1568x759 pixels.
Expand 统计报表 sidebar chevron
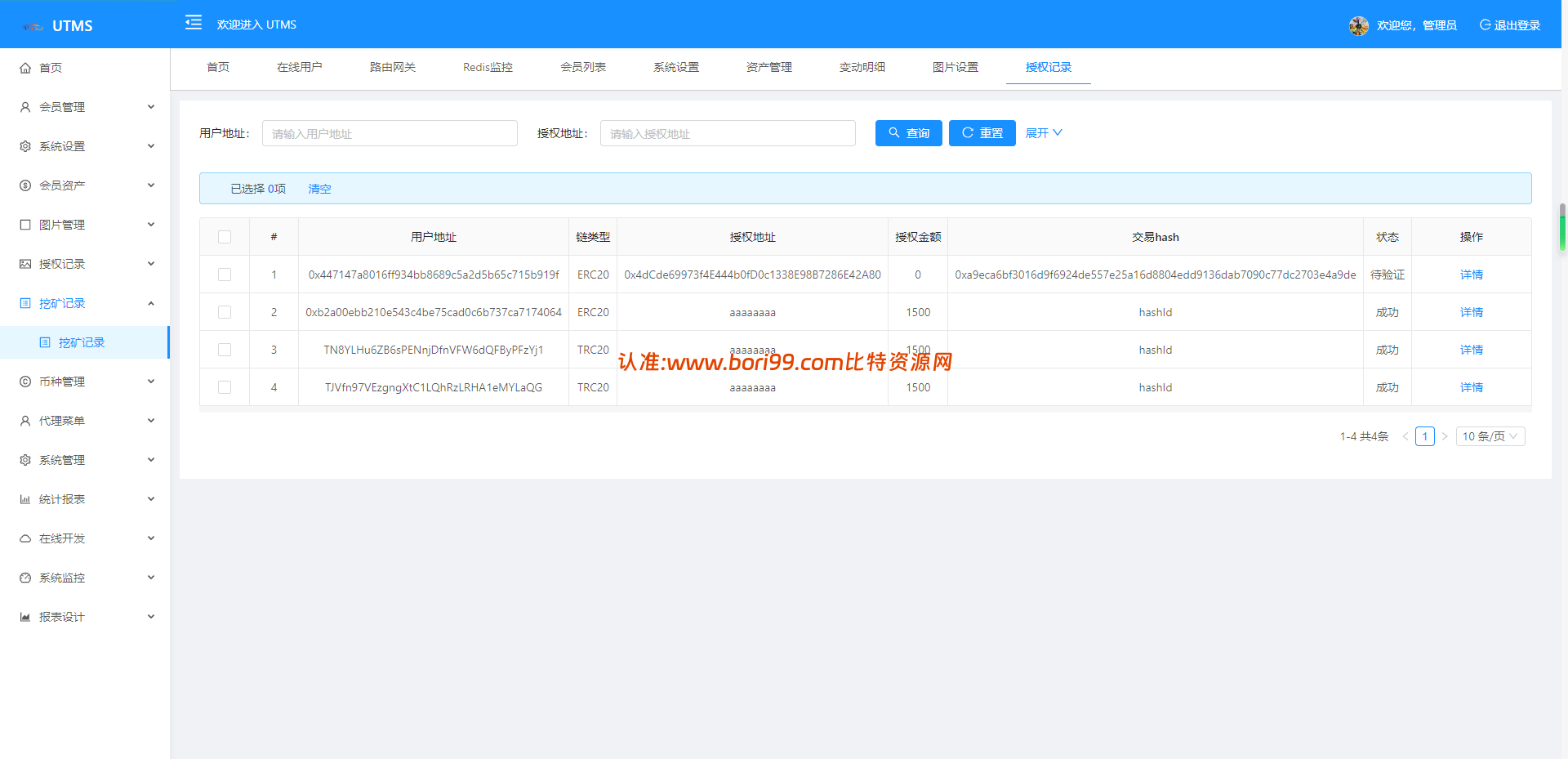click(x=151, y=499)
